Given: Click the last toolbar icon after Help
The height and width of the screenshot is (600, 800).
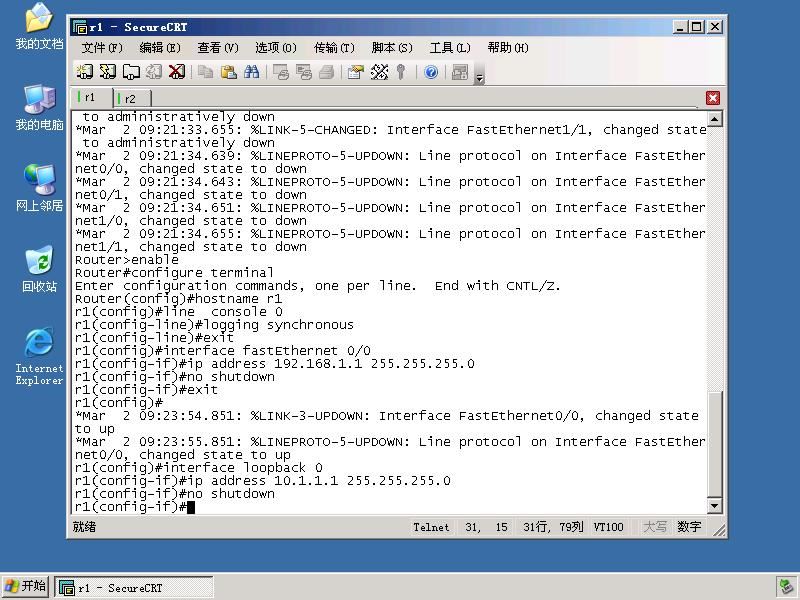Looking at the screenshot, I should point(460,72).
